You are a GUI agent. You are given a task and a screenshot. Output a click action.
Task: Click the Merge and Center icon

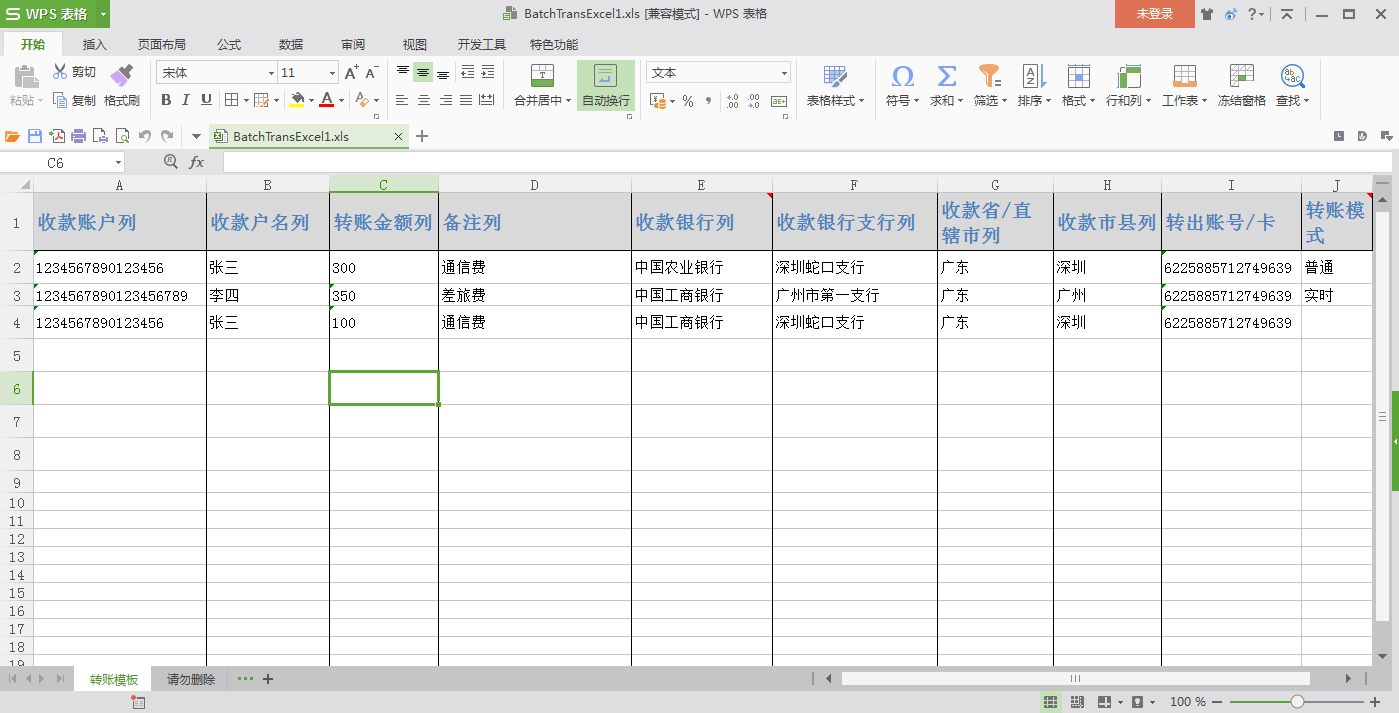tap(542, 76)
